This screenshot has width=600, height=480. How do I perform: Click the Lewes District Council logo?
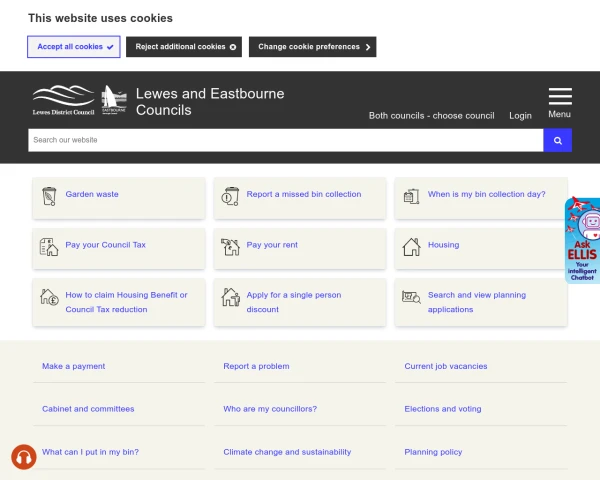pos(64,101)
